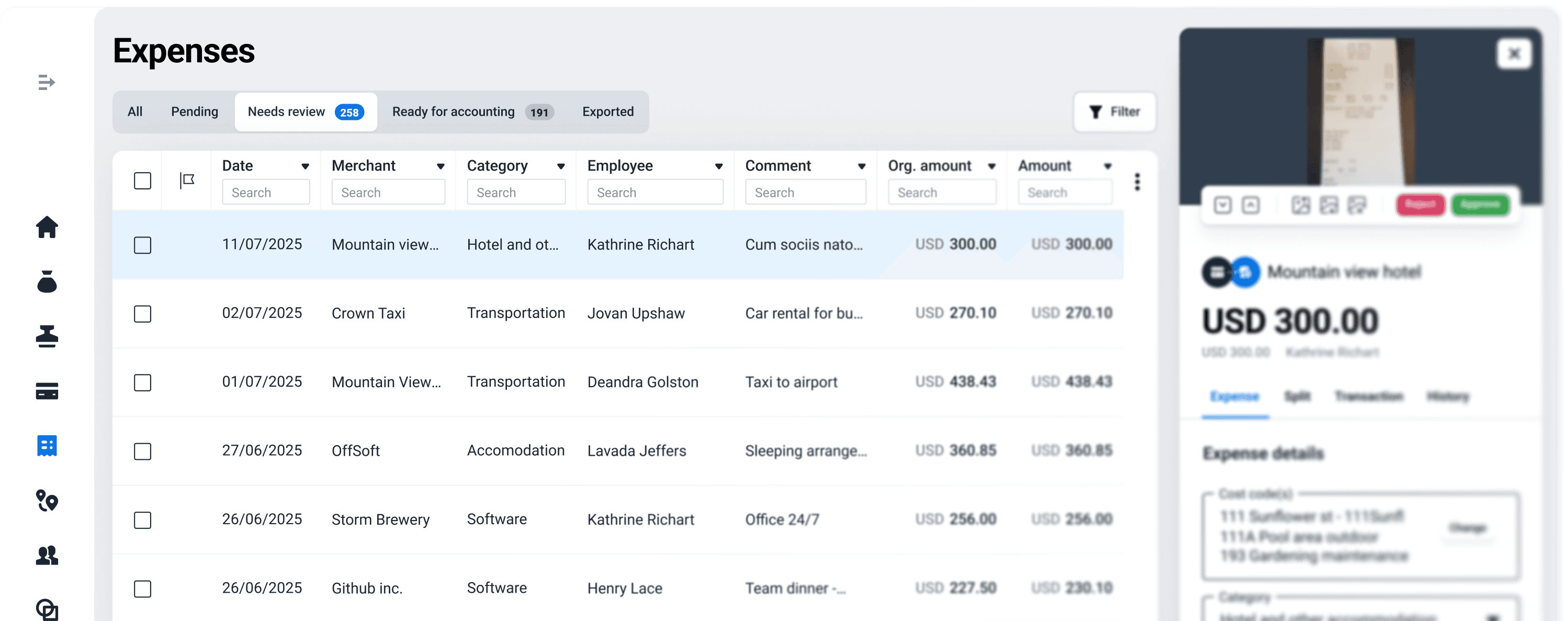Select the Storm Brewery row checkbox
The width and height of the screenshot is (1568, 621).
tap(142, 520)
